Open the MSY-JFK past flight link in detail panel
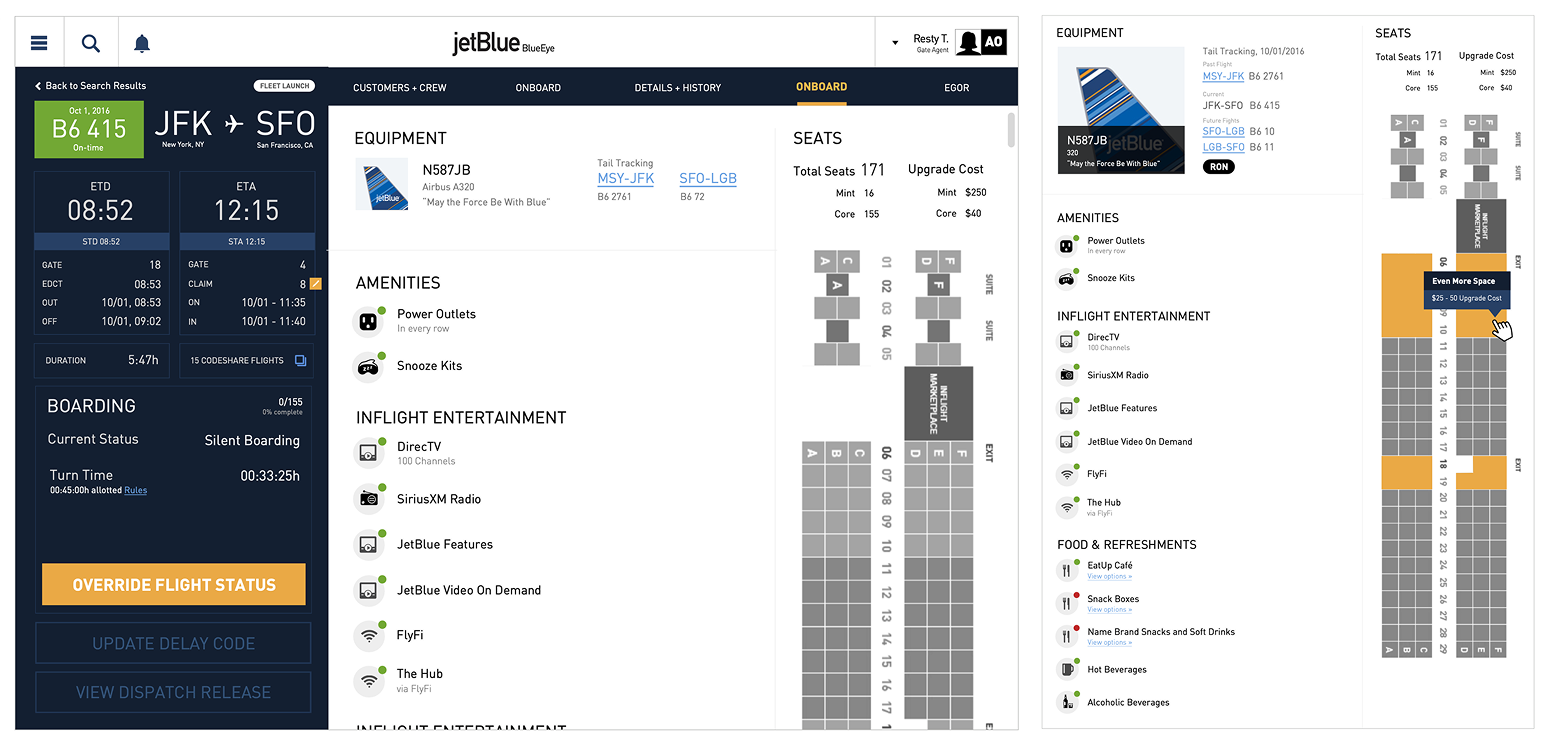The width and height of the screenshot is (1565, 750). [1223, 76]
